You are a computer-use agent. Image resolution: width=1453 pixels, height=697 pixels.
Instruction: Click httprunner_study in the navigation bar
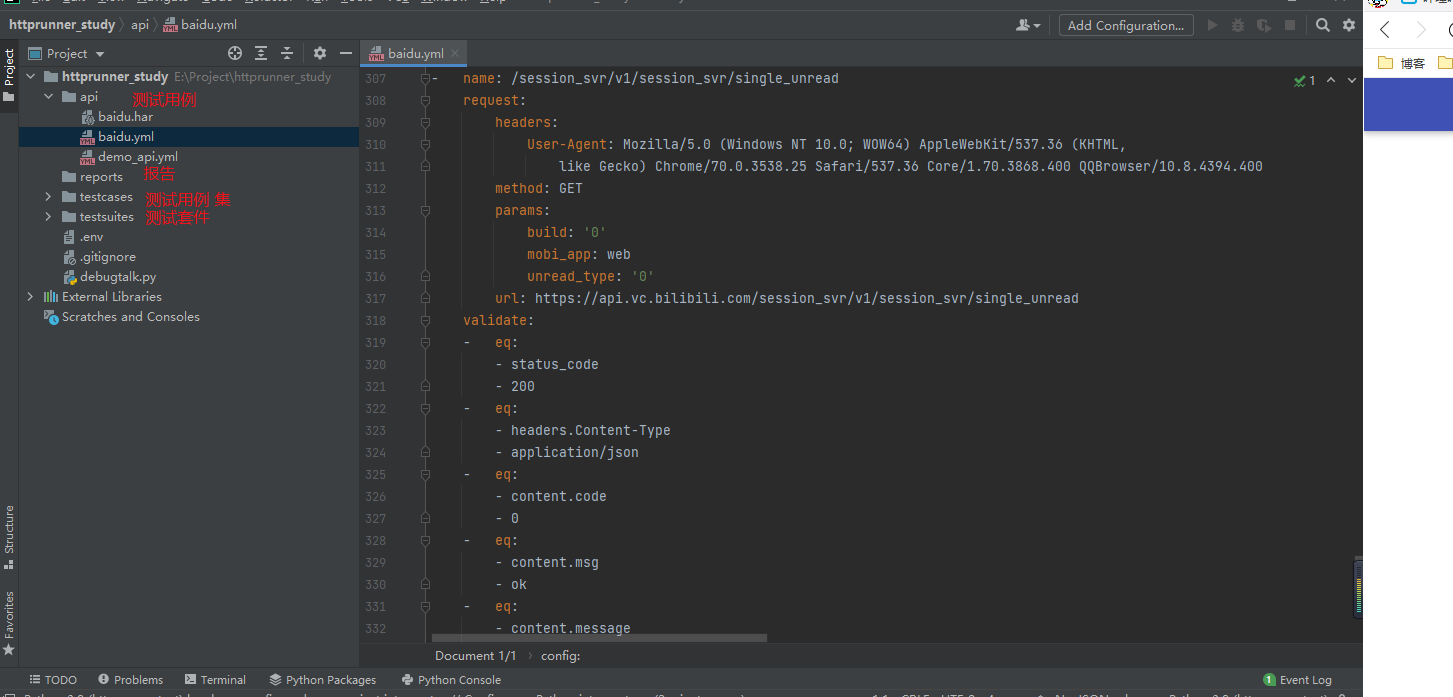point(62,24)
